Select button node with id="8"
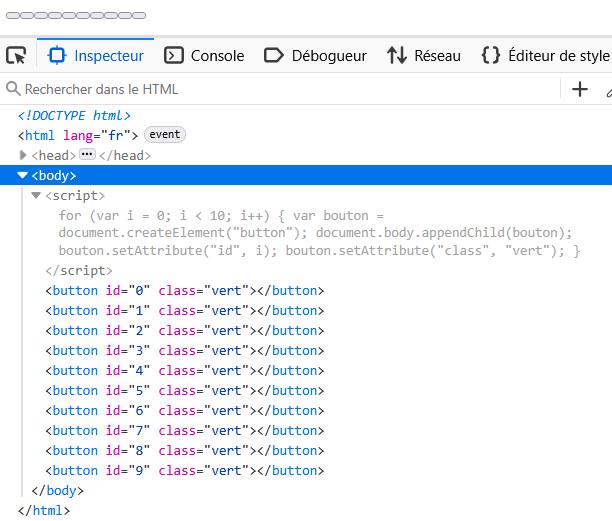612x521 pixels. [x=185, y=450]
